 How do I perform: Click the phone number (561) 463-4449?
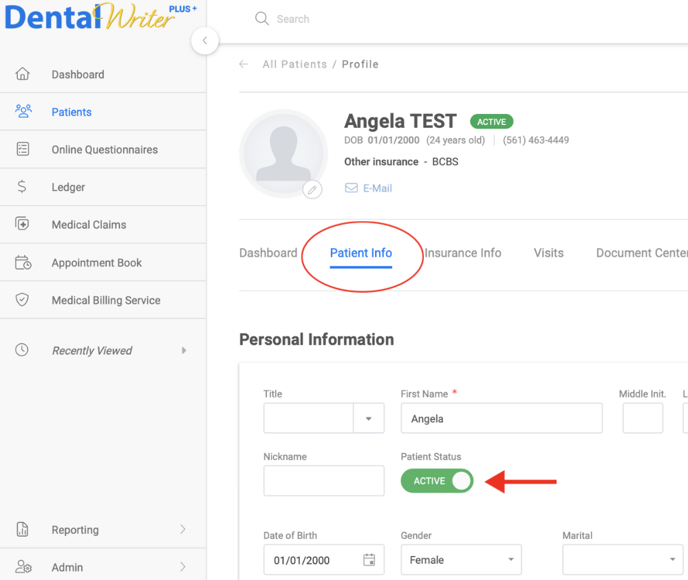click(x=536, y=140)
